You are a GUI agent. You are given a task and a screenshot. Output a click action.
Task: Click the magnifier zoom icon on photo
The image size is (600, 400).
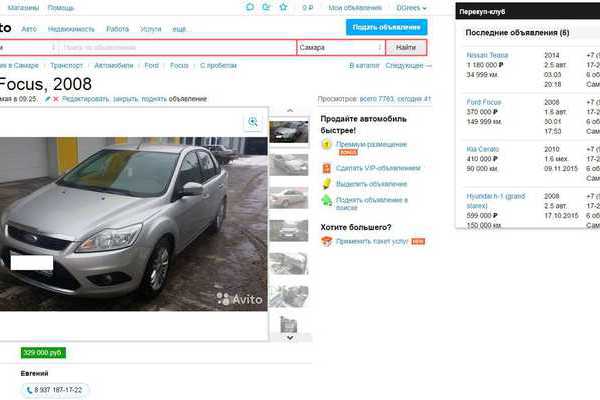pyautogui.click(x=253, y=122)
